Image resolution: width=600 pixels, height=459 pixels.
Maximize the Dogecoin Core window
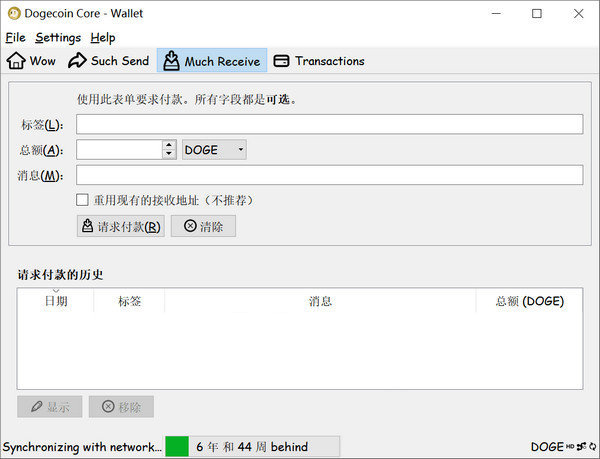(x=537, y=13)
